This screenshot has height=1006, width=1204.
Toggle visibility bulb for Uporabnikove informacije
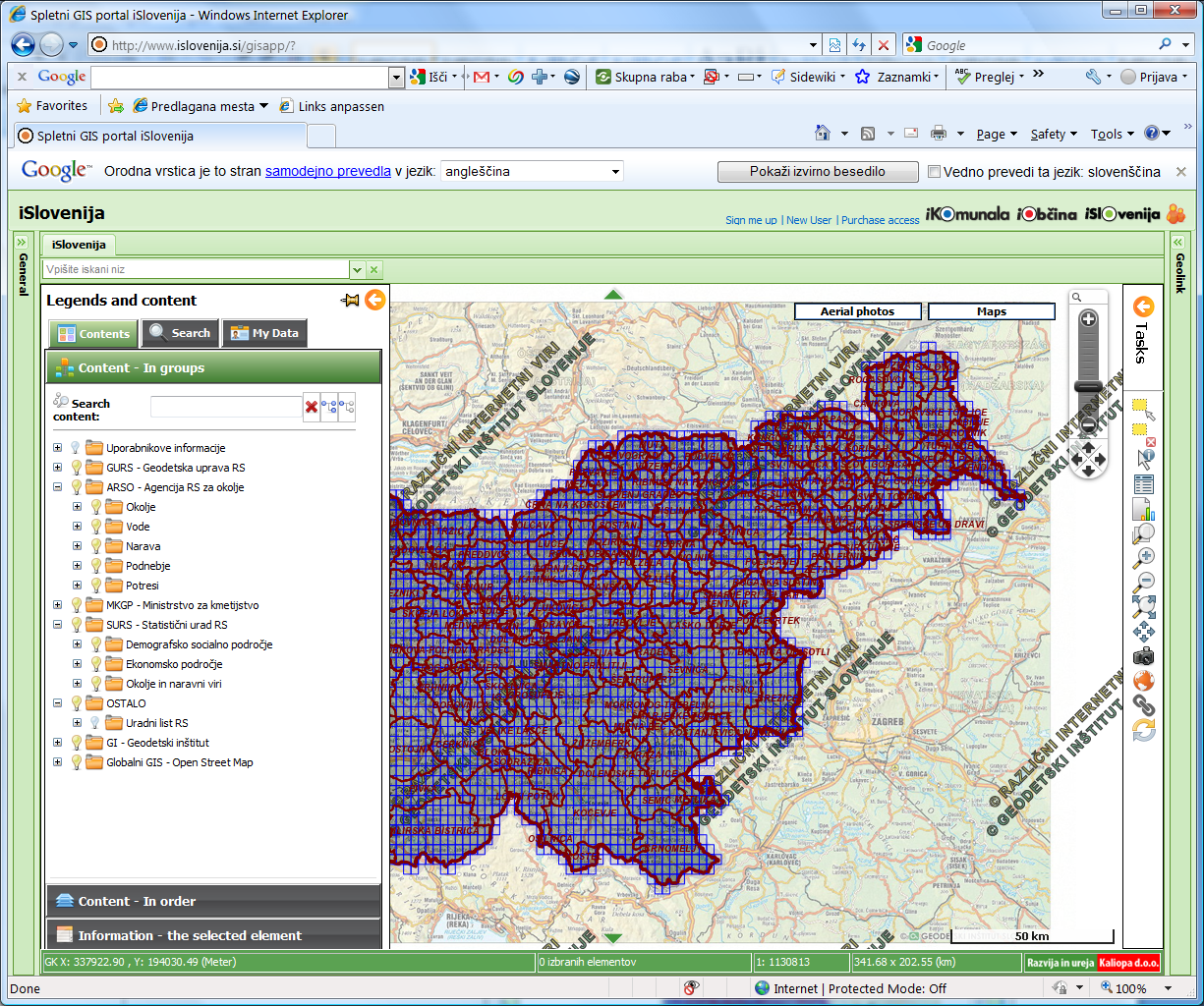pyautogui.click(x=76, y=448)
